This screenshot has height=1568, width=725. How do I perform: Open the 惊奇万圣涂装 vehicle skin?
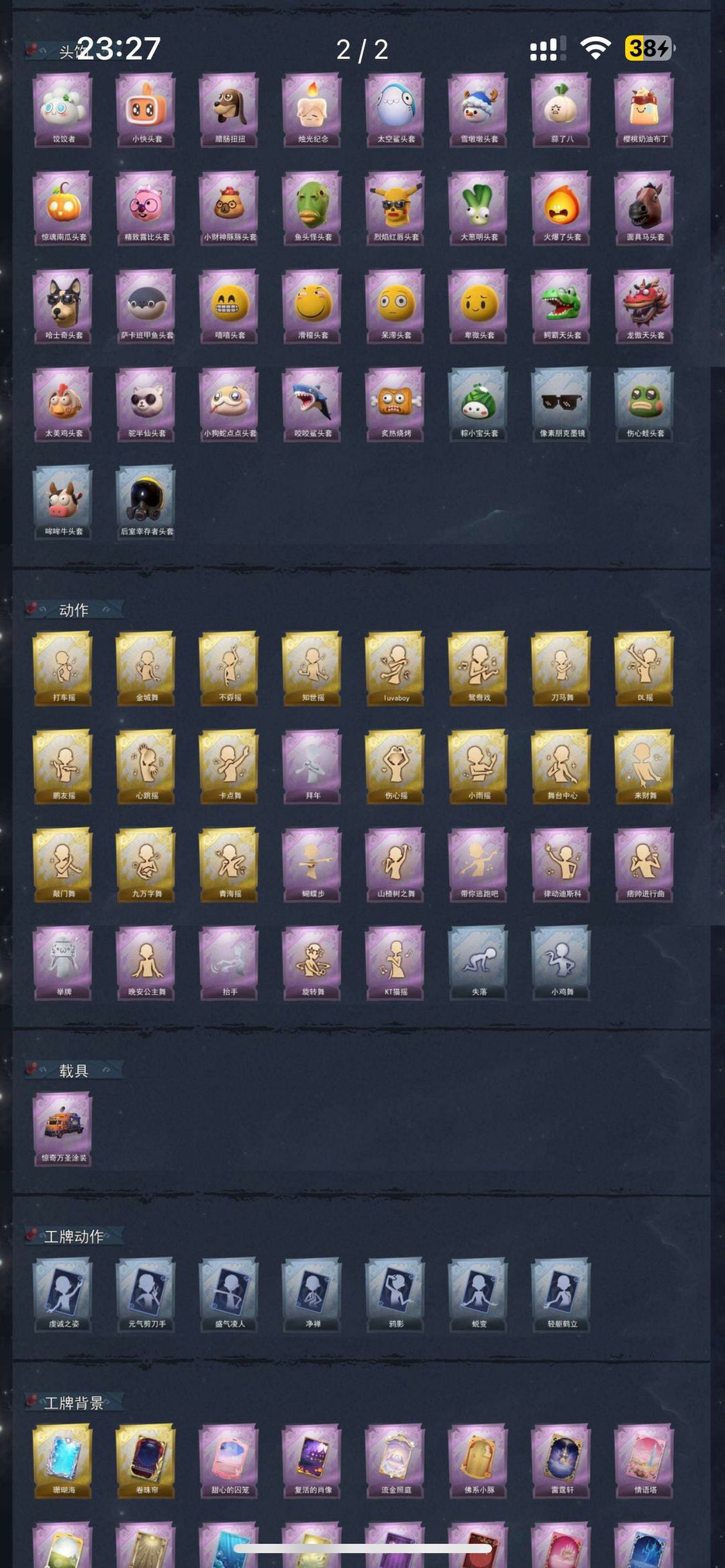pos(63,1129)
